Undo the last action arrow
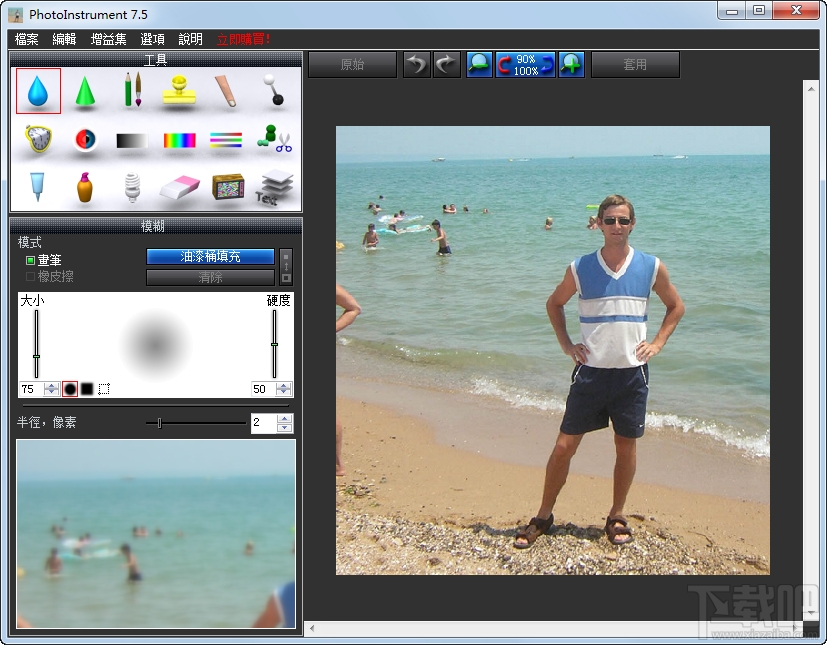Screen dimensions: 827x645 (417, 64)
